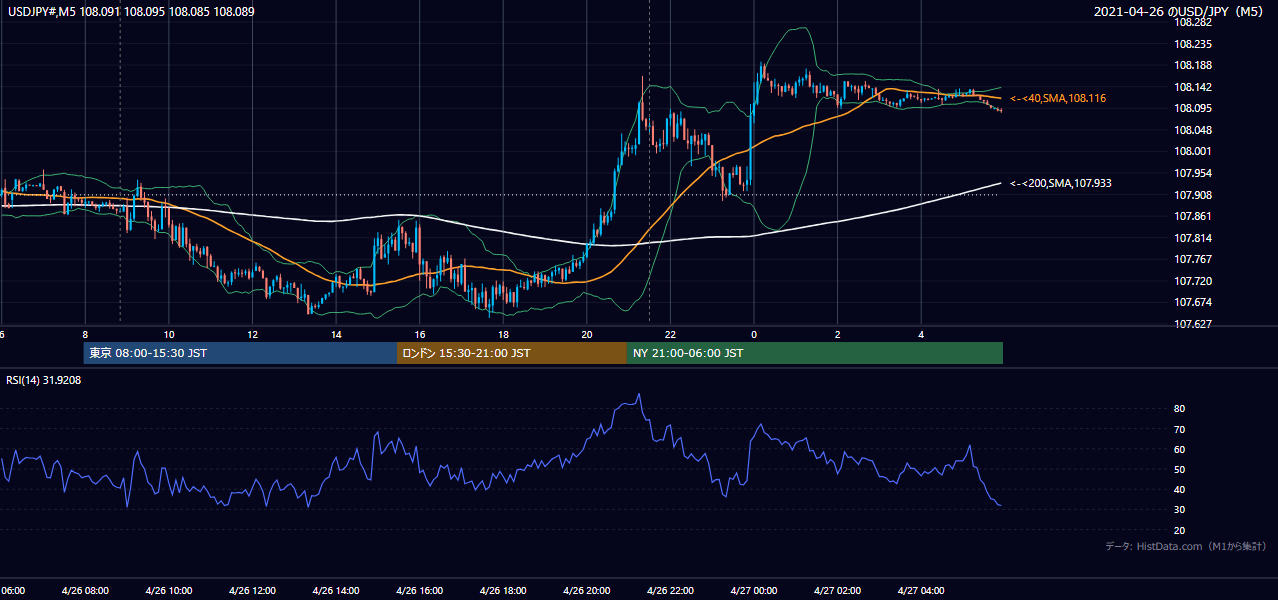Viewport: 1278px width, 600px height.
Task: Click RSI axis level 60
Action: [x=1180, y=449]
